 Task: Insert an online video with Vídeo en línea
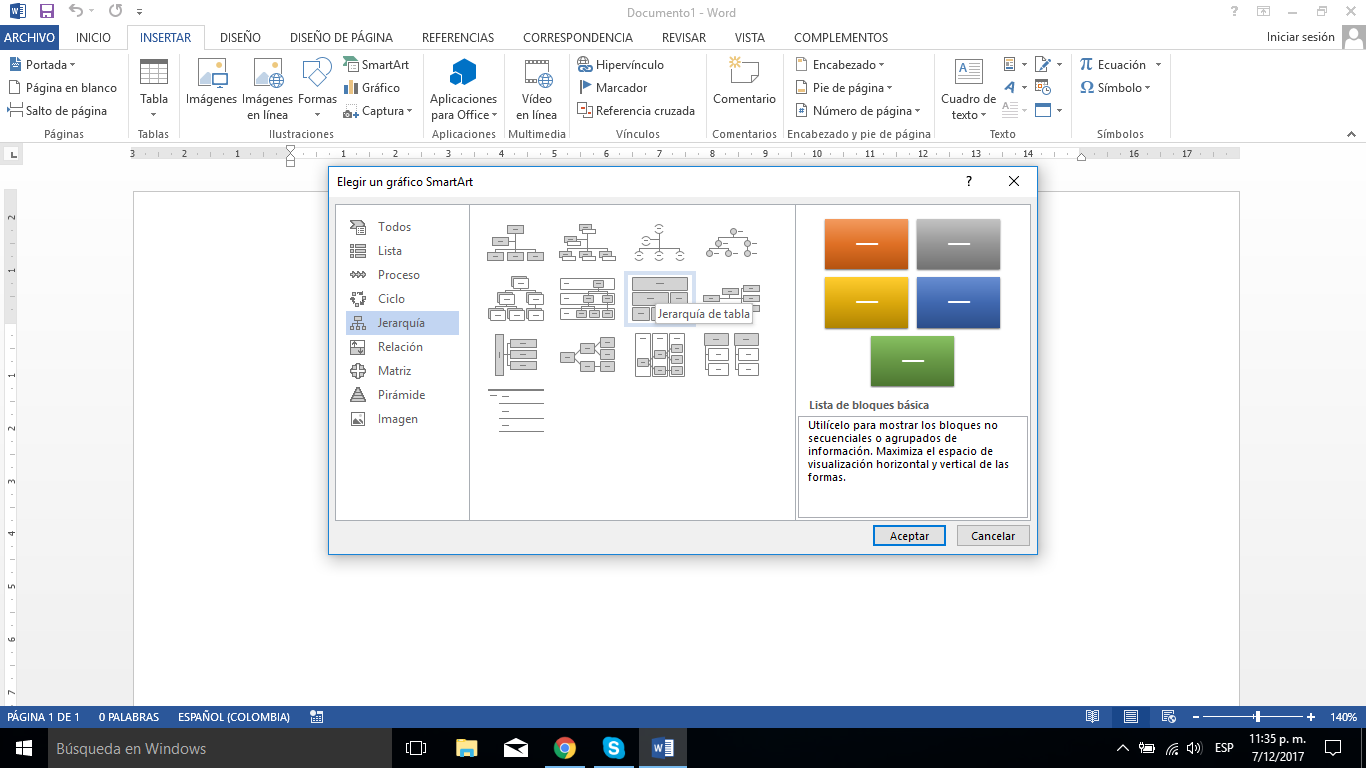pyautogui.click(x=537, y=88)
